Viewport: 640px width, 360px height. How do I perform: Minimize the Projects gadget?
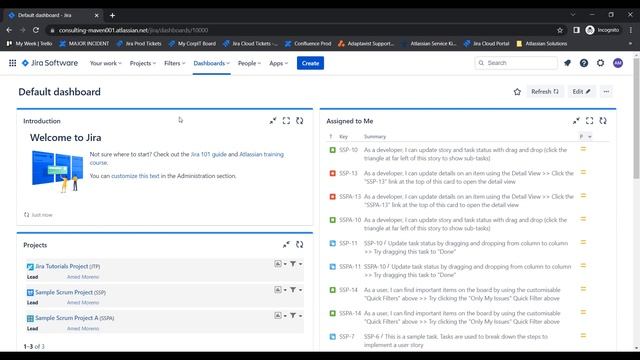tap(286, 244)
